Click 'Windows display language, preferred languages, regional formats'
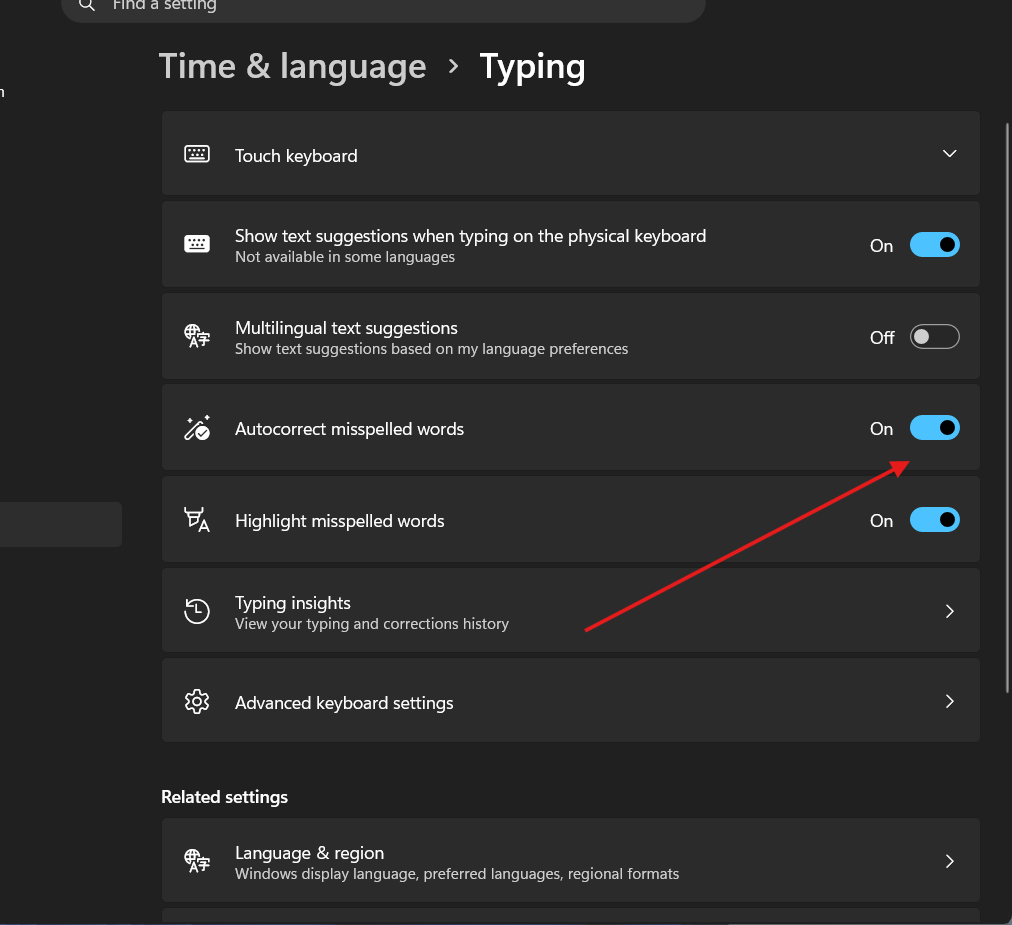Image resolution: width=1012 pixels, height=925 pixels. coord(457,874)
